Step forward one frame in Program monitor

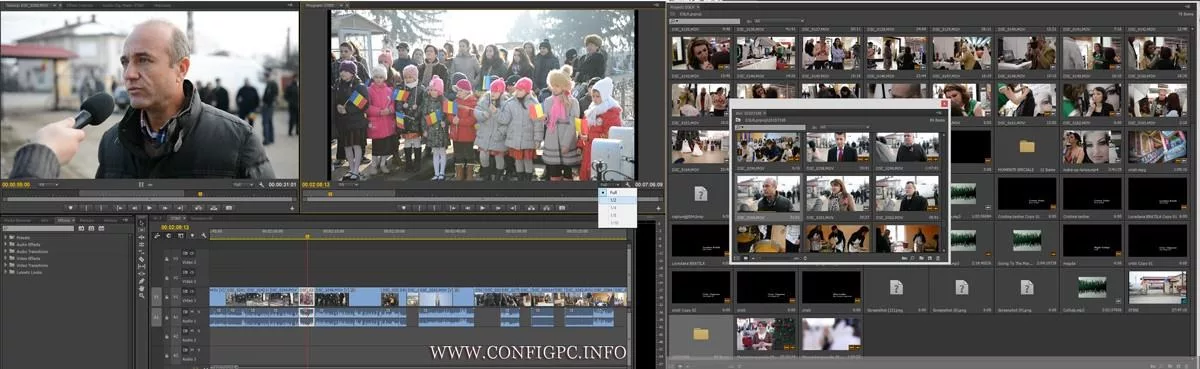498,207
